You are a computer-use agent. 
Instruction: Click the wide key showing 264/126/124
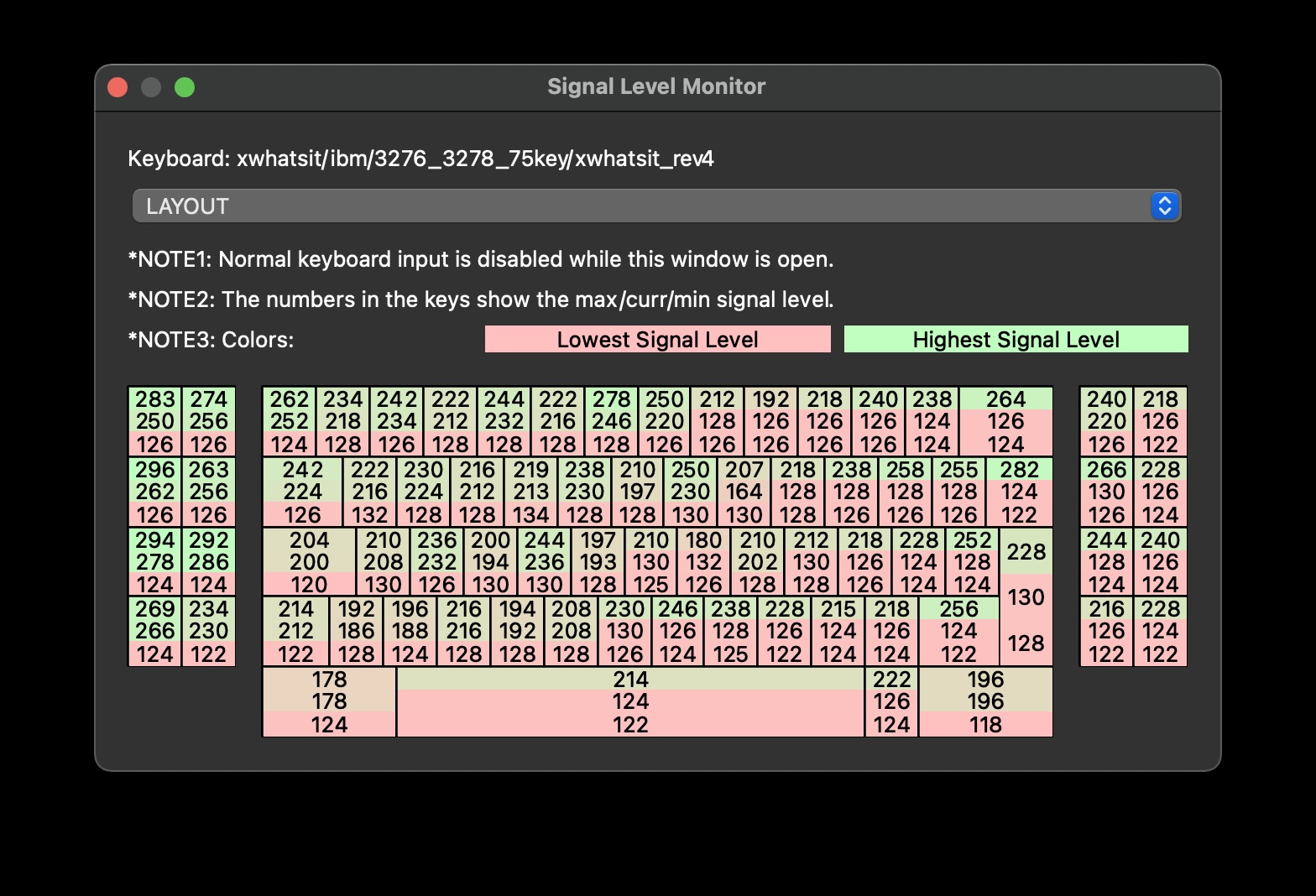click(1005, 421)
